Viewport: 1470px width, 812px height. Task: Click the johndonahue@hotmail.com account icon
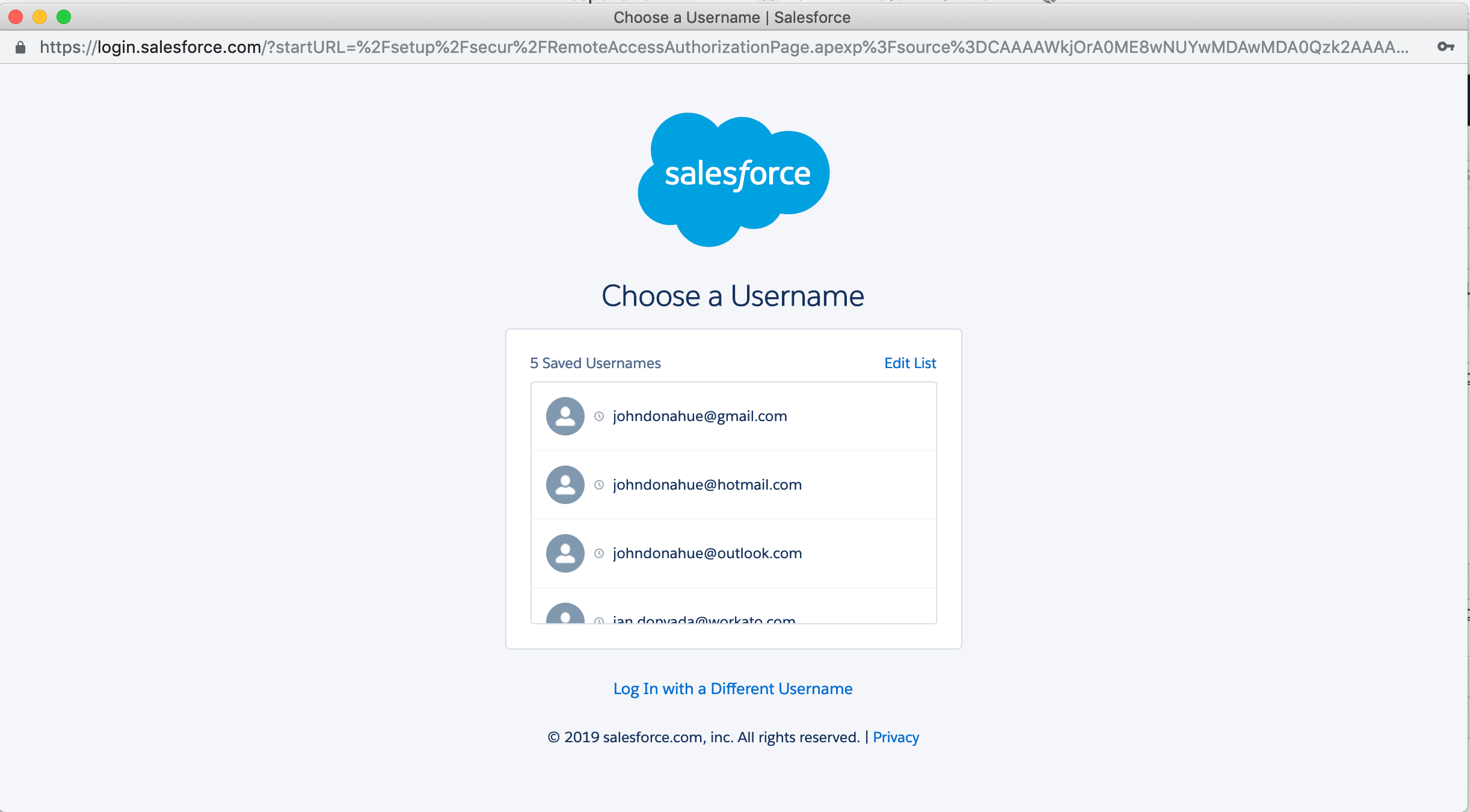pos(563,484)
